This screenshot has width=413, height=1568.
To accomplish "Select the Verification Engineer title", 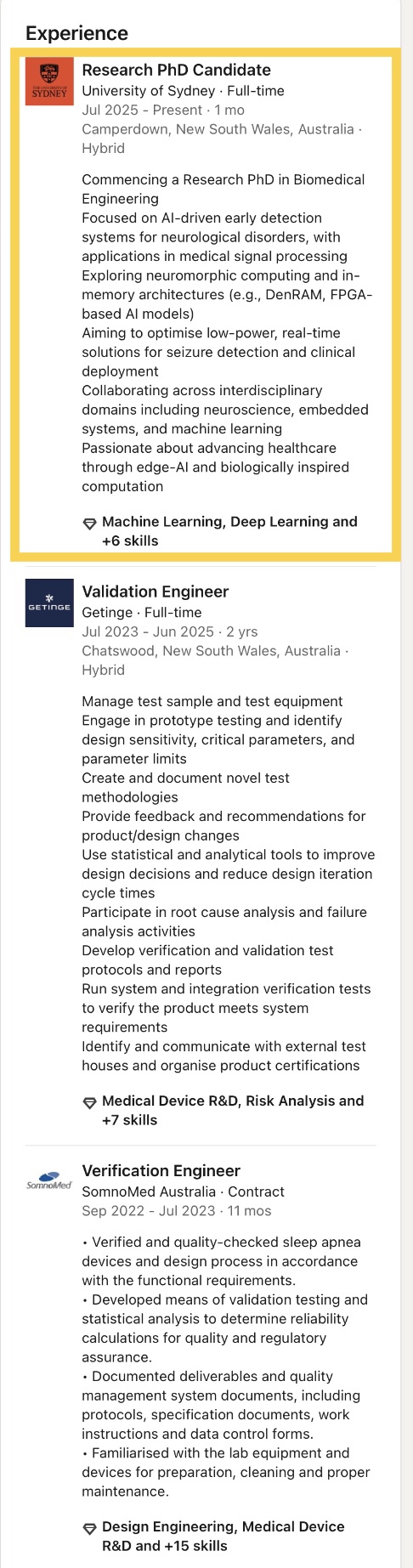I will click(x=161, y=1170).
